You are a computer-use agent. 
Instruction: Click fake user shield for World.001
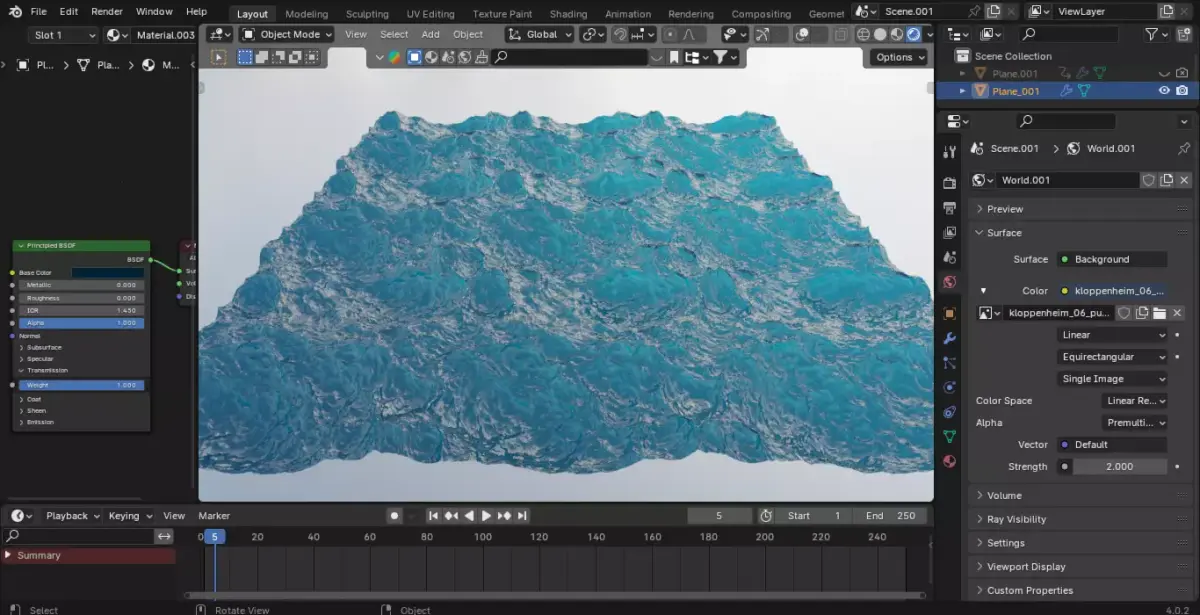[1149, 180]
